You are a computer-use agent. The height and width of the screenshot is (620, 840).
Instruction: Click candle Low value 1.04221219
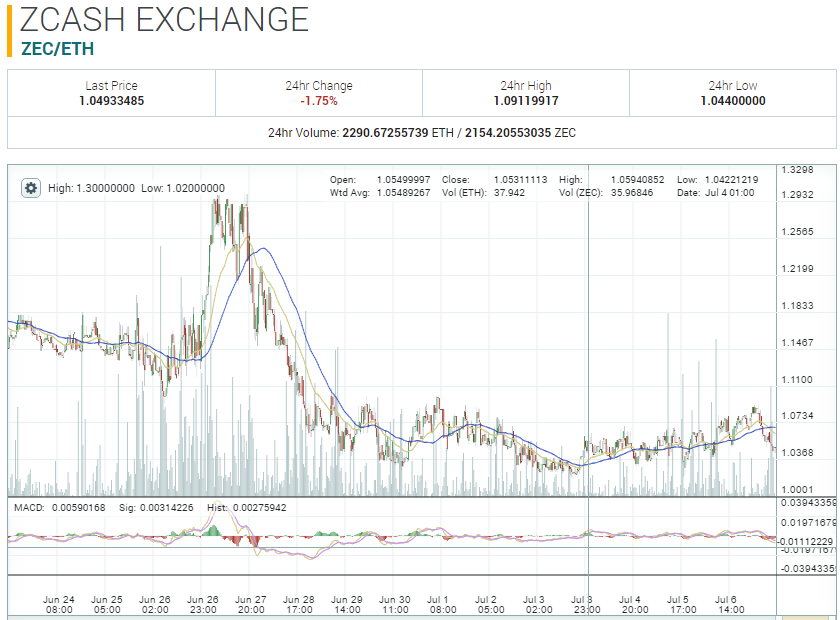(731, 180)
